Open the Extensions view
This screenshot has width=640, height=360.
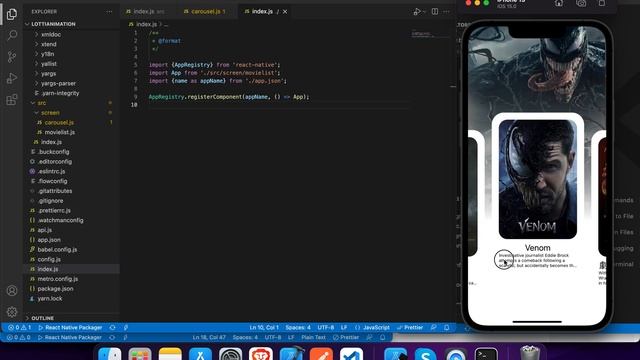click(x=12, y=100)
